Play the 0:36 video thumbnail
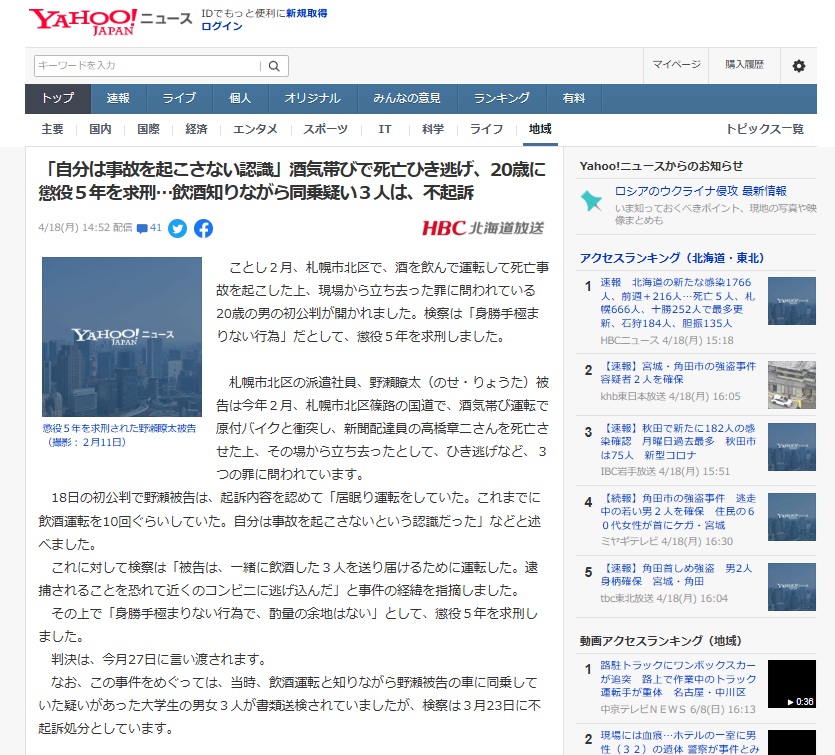This screenshot has height=755, width=835. [x=791, y=684]
